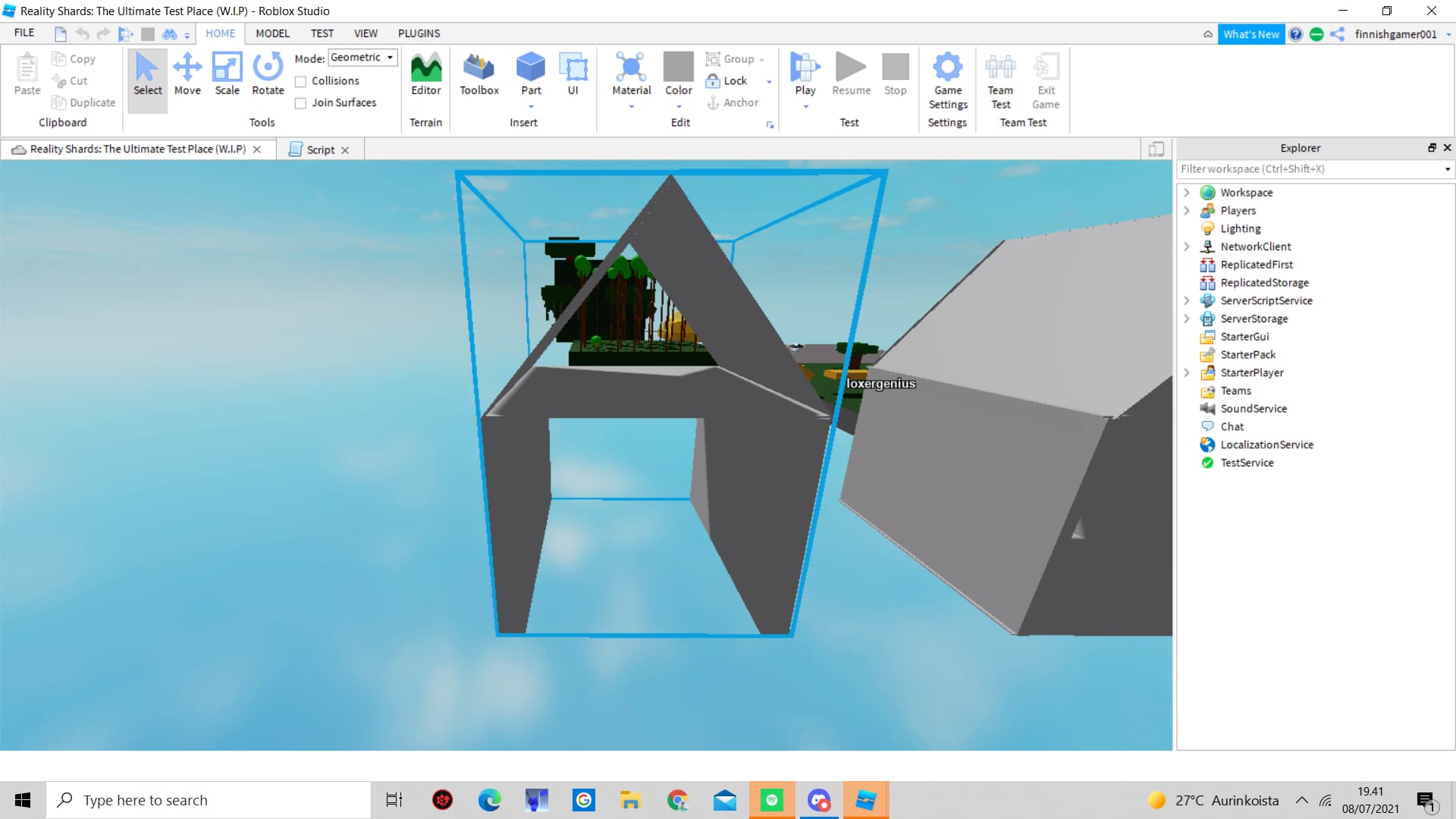Open the Terrain Editor
Viewport: 1456px width, 819px height.
pos(425,74)
